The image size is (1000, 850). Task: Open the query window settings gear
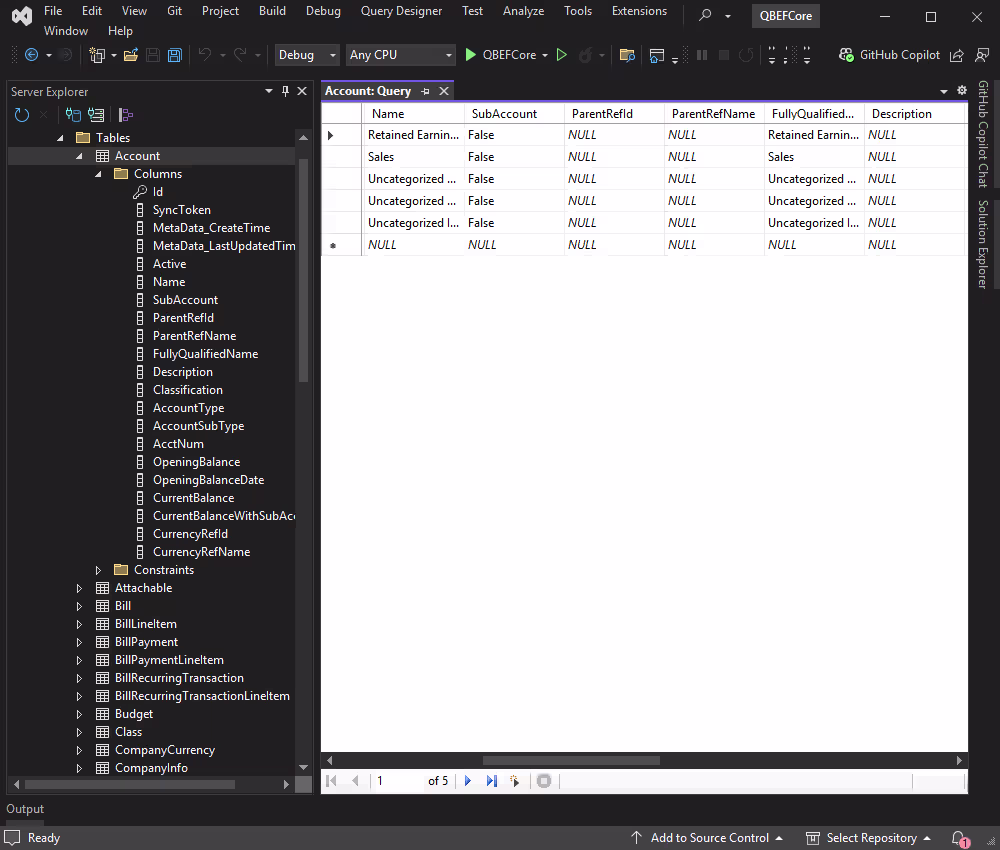pyautogui.click(x=962, y=91)
